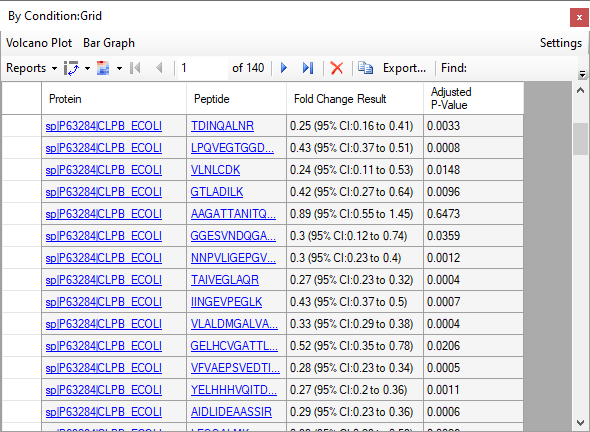Open the Reports dropdown menu
Screen dimensions: 590x432
32,68
